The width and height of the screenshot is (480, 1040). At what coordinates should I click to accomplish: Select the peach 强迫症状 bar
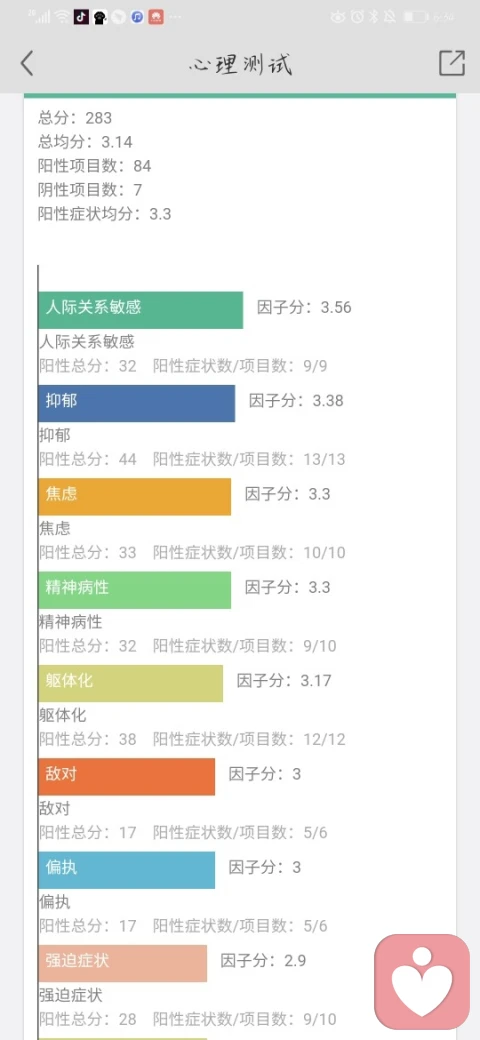123,964
